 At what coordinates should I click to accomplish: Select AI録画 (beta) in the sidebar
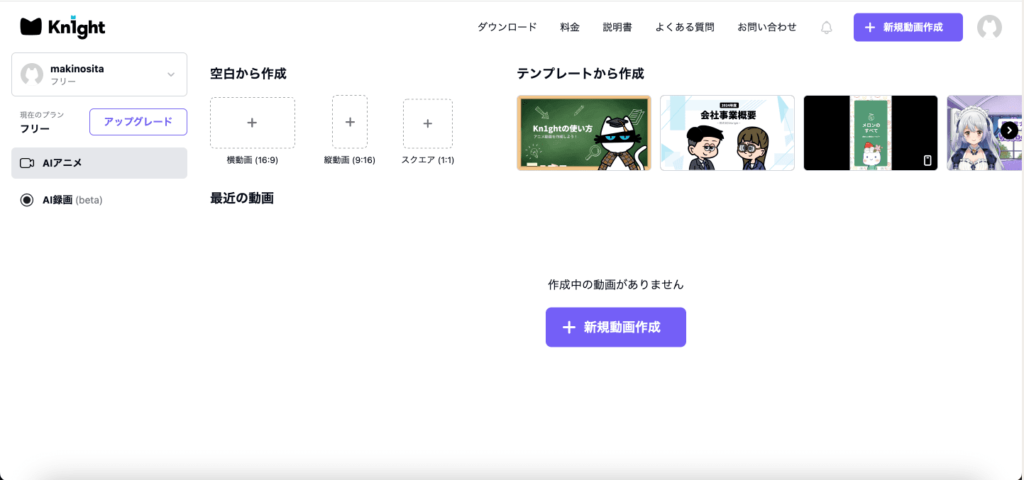point(99,200)
